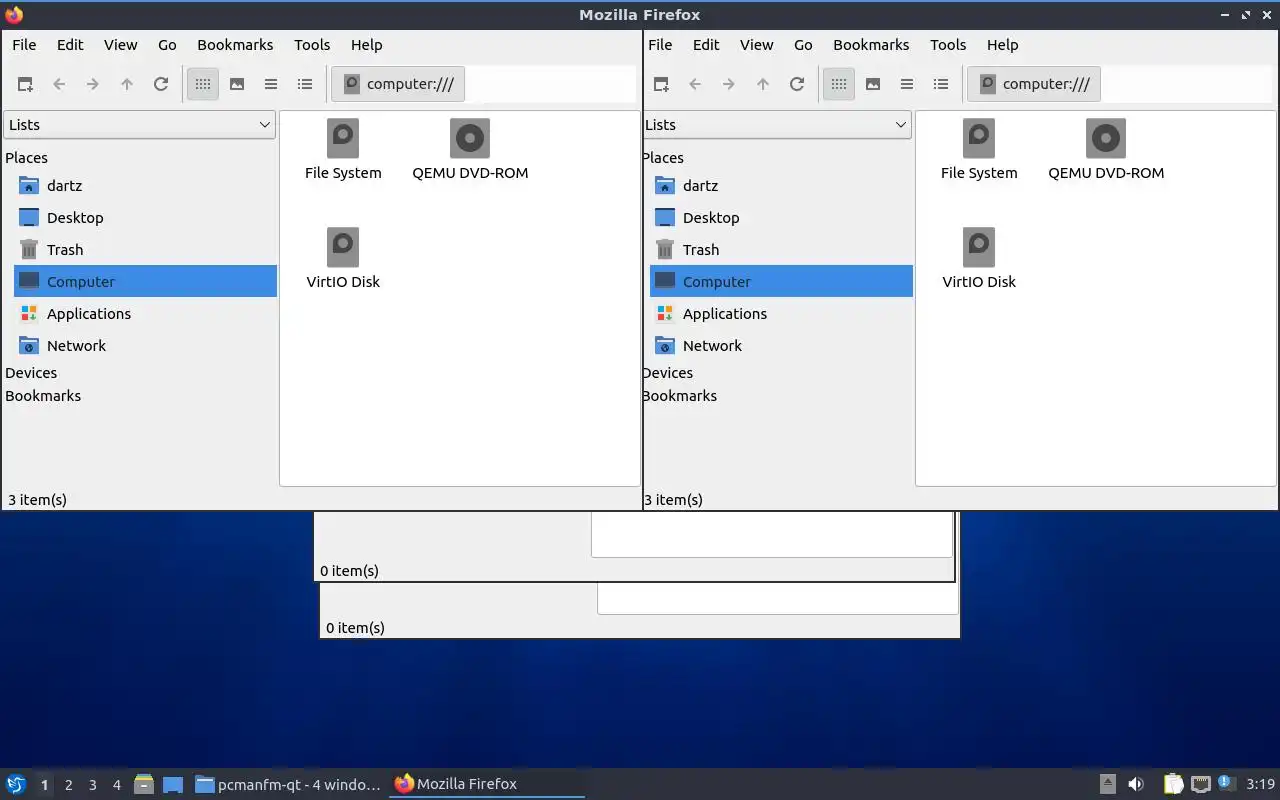Open Bookmarks menu in left window
The width and height of the screenshot is (1280, 800).
[235, 45]
